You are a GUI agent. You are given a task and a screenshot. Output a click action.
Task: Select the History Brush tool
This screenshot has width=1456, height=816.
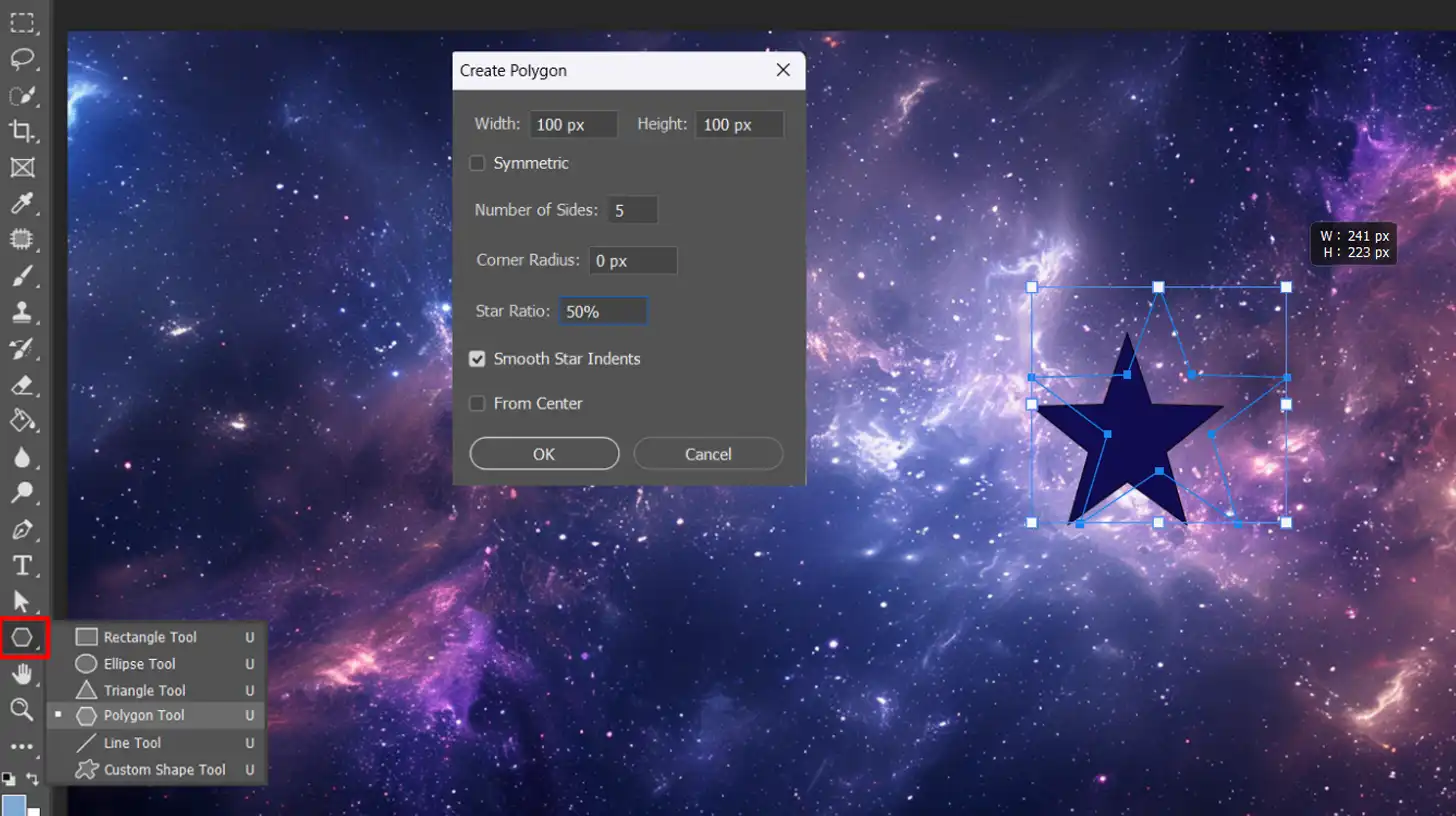click(22, 349)
